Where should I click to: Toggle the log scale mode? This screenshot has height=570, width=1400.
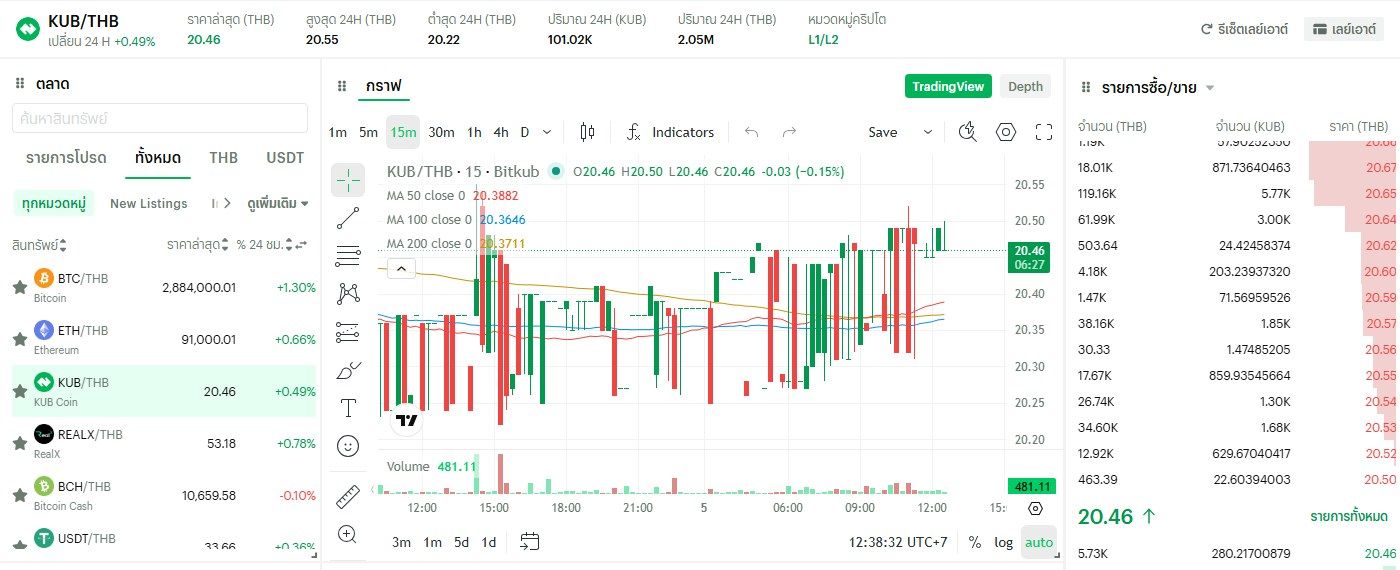pyautogui.click(x=1003, y=542)
